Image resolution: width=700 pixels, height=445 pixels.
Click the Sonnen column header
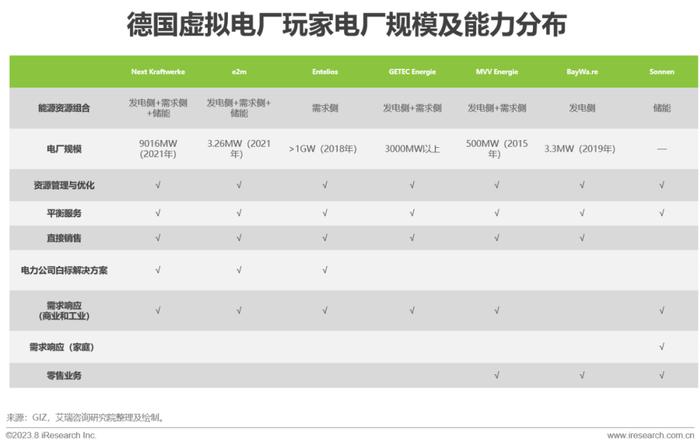coord(662,71)
